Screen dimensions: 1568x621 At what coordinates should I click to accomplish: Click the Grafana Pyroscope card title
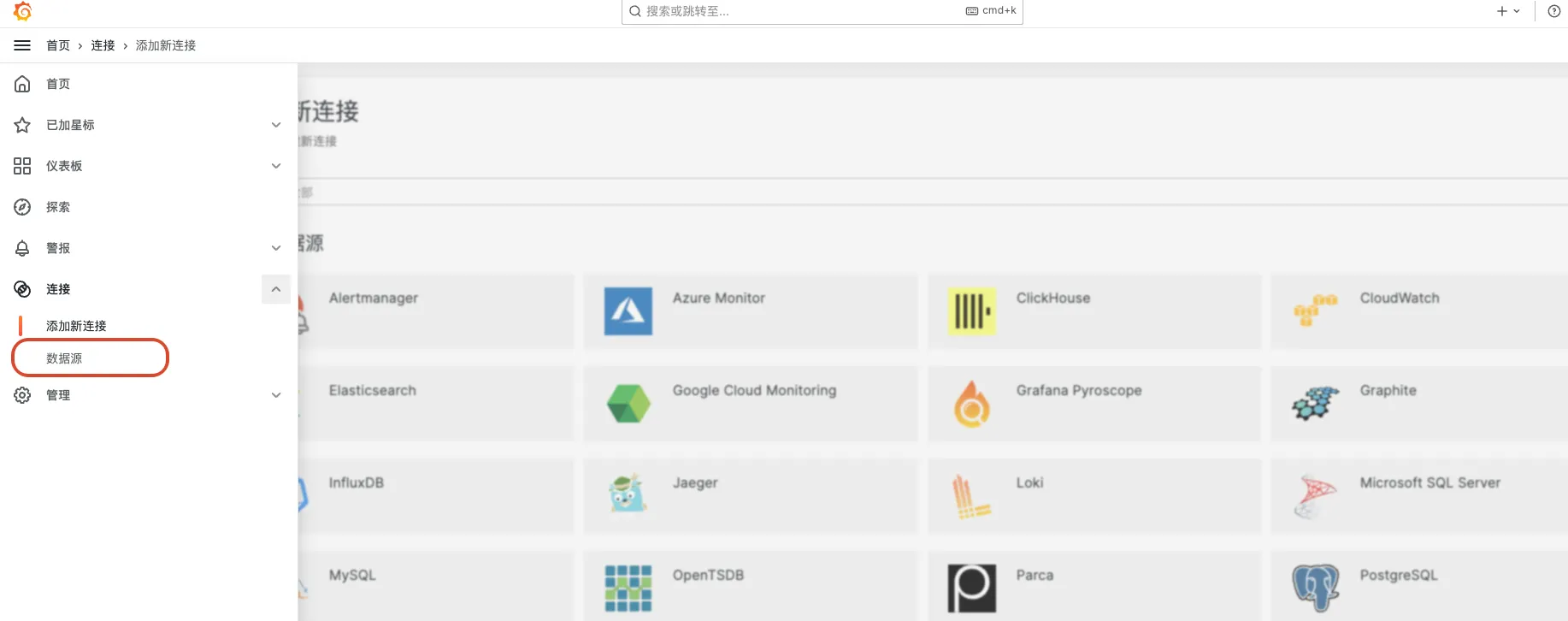point(1079,390)
